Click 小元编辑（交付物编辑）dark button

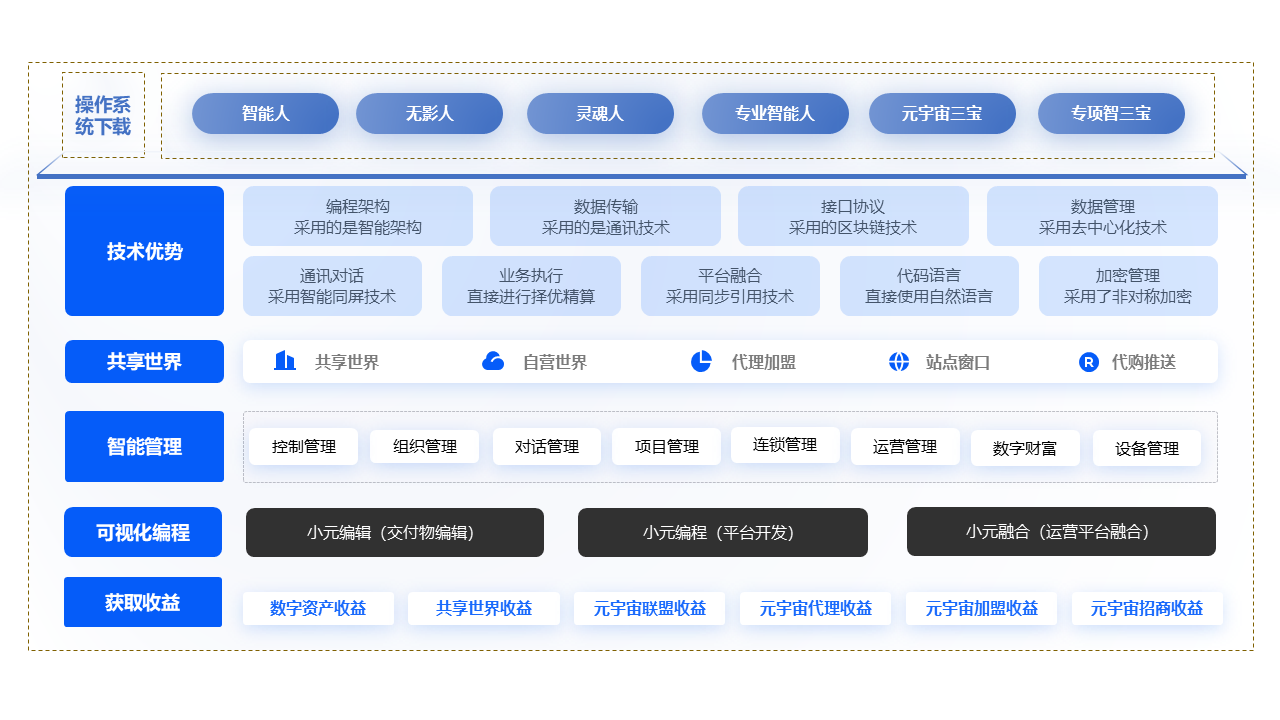pos(395,532)
